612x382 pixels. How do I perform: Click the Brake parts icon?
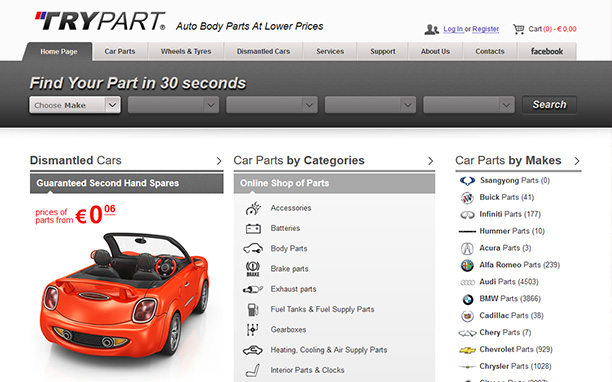(253, 269)
